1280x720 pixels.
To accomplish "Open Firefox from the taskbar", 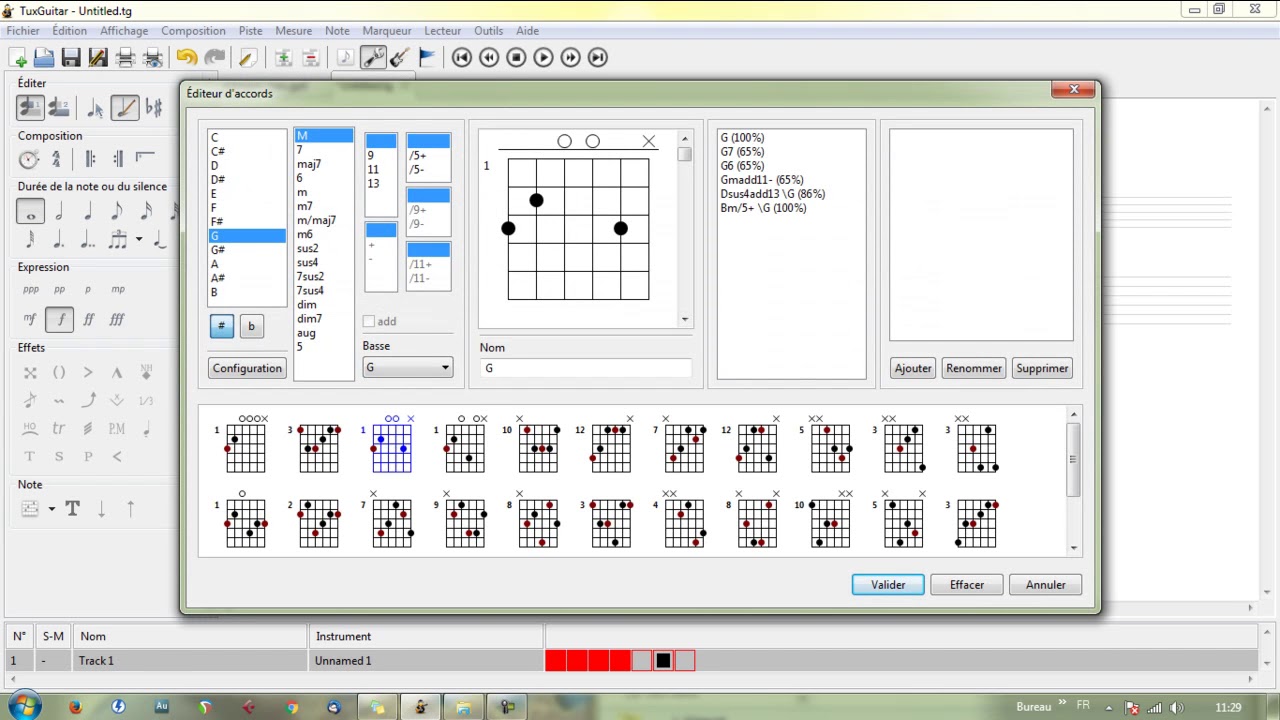I will [x=76, y=707].
